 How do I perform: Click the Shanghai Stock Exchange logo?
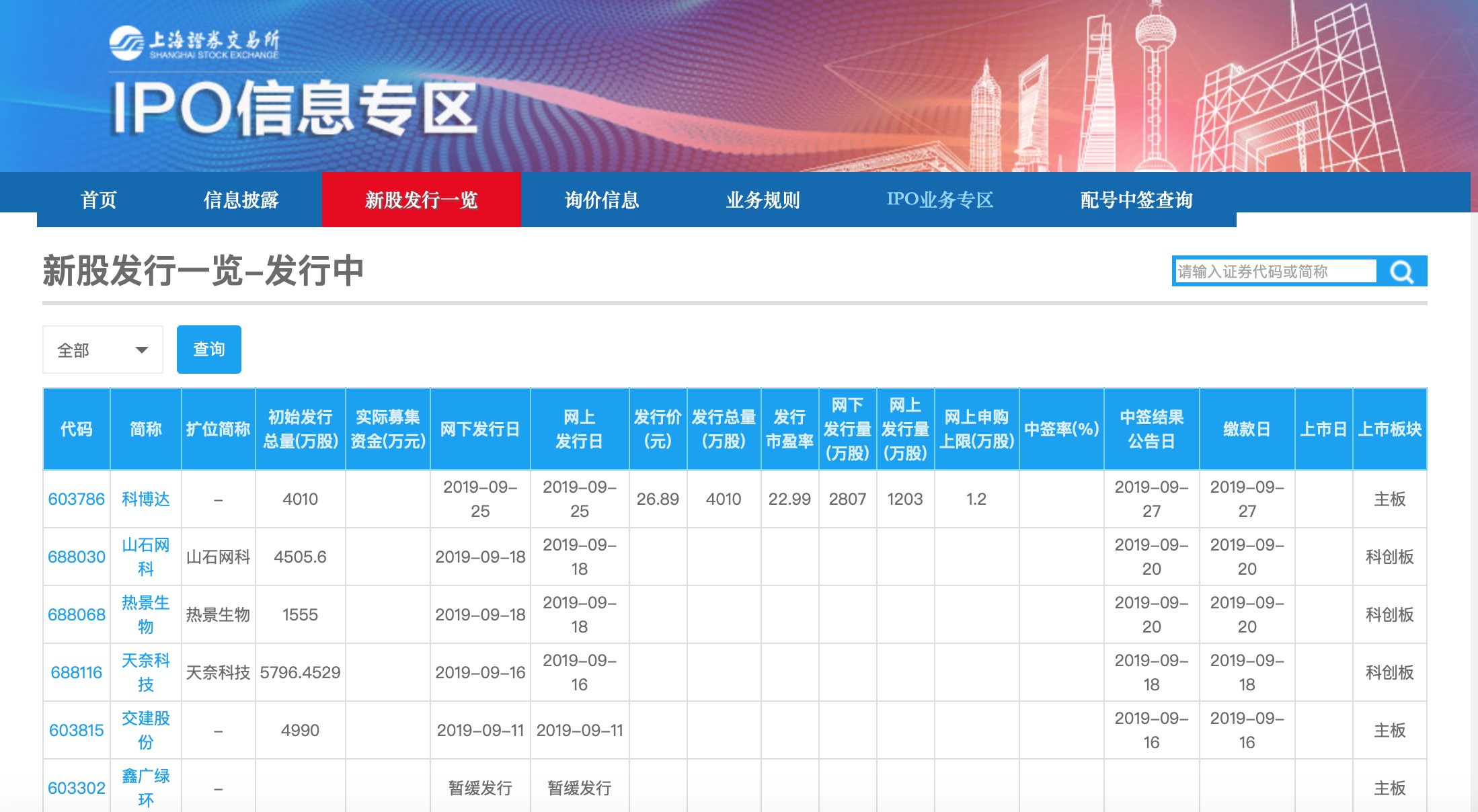click(x=194, y=44)
